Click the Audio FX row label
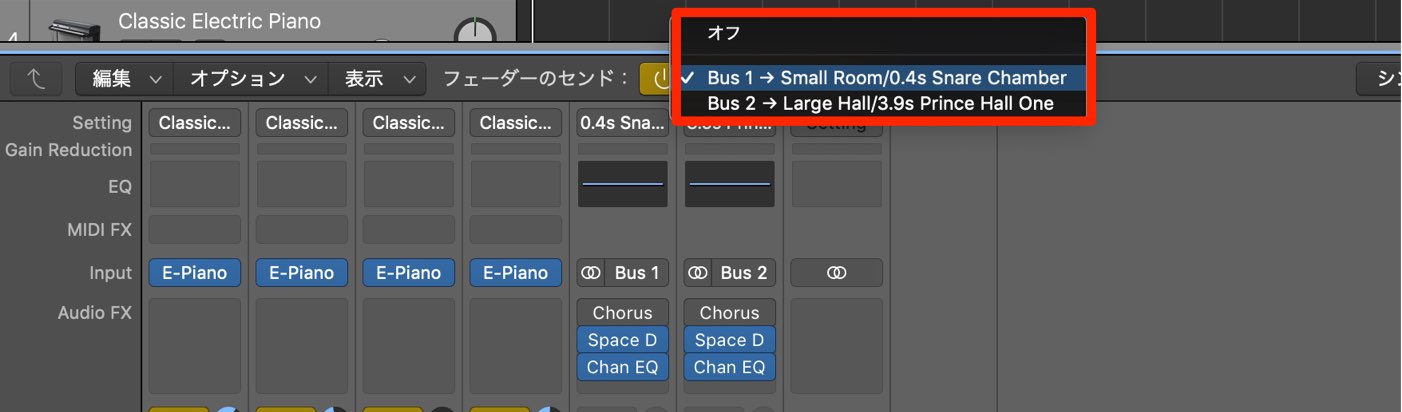1402x412 pixels. tap(94, 313)
